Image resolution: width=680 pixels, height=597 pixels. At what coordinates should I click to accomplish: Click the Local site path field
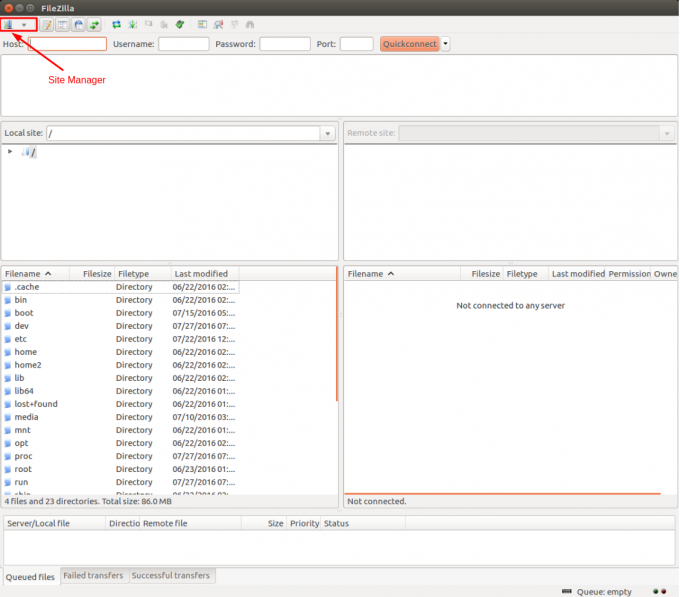(x=183, y=134)
